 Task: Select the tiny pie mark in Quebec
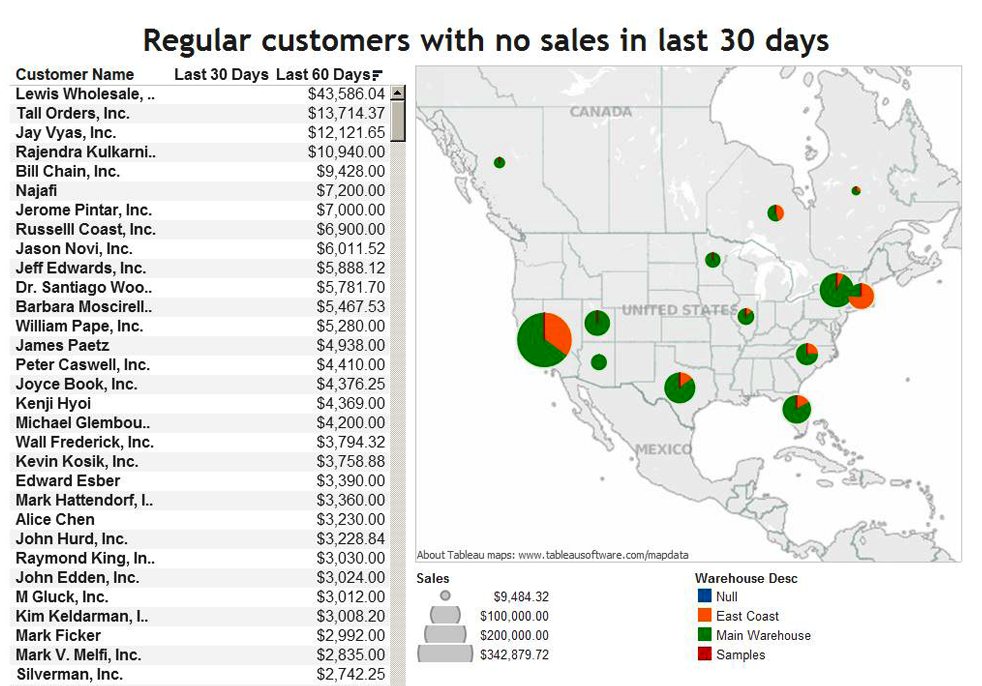[x=856, y=190]
